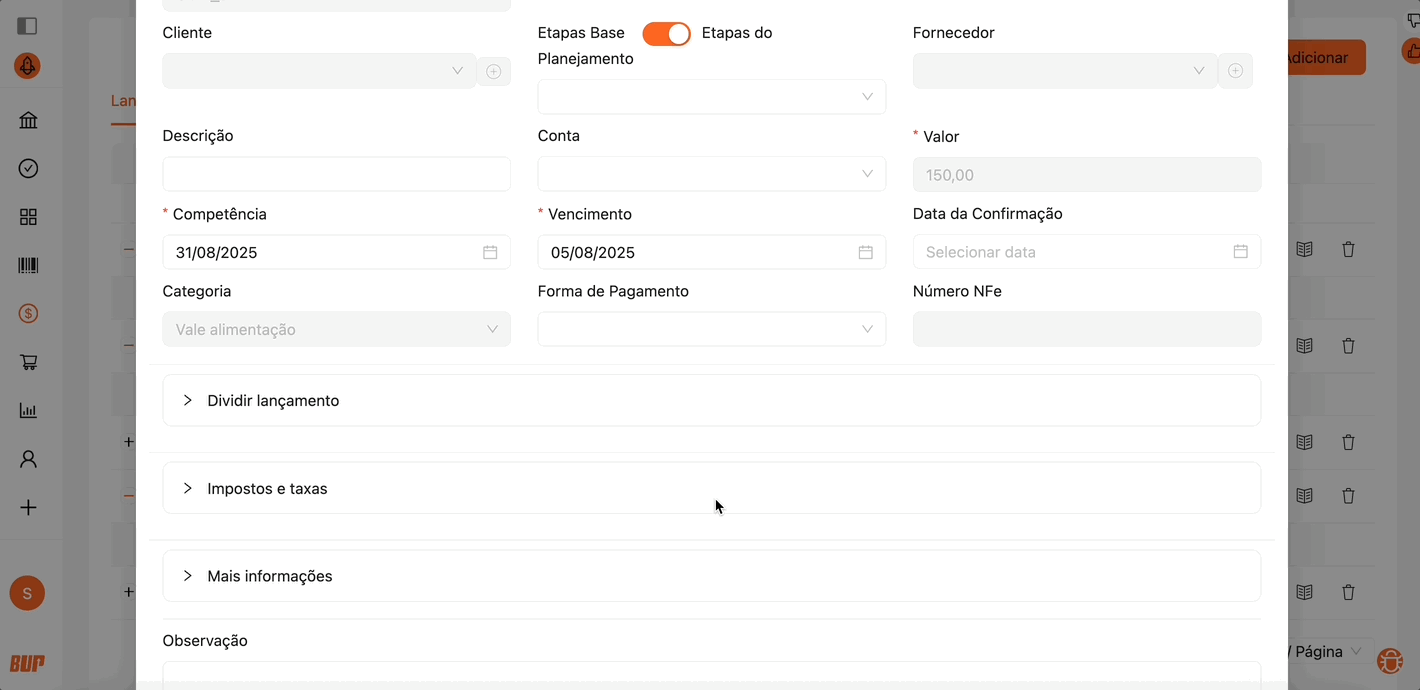1420x690 pixels.
Task: Expand the Mais informações section
Action: (x=269, y=577)
